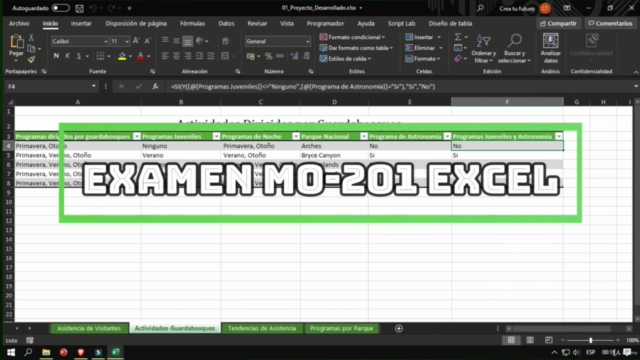
Task: Open the Archivo menu tab
Action: pyautogui.click(x=19, y=24)
